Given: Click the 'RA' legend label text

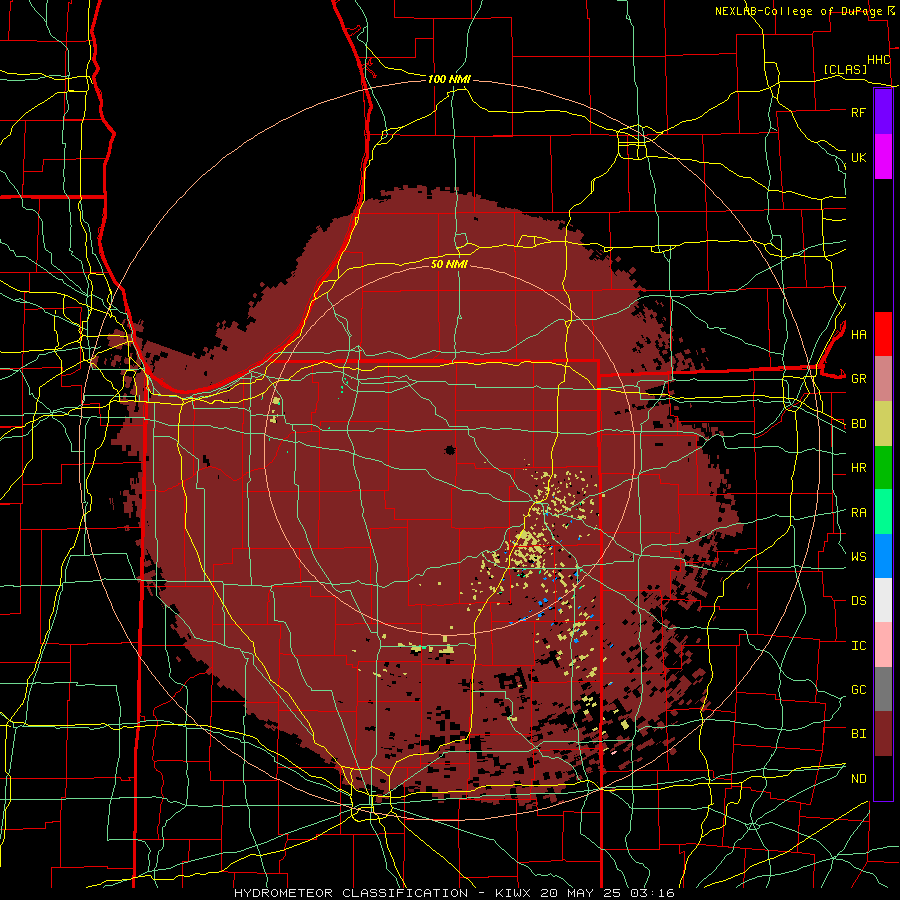Looking at the screenshot, I should pyautogui.click(x=858, y=513).
